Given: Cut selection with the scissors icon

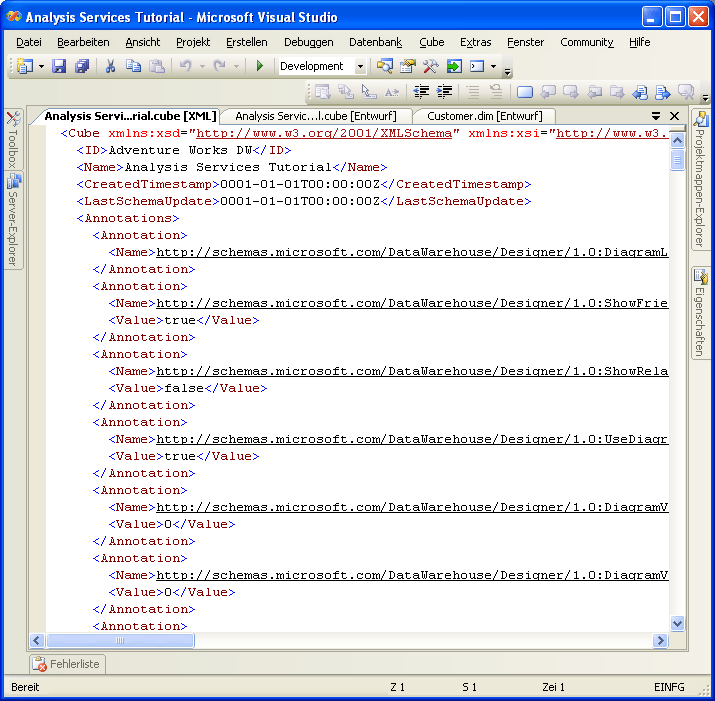Looking at the screenshot, I should coord(110,66).
